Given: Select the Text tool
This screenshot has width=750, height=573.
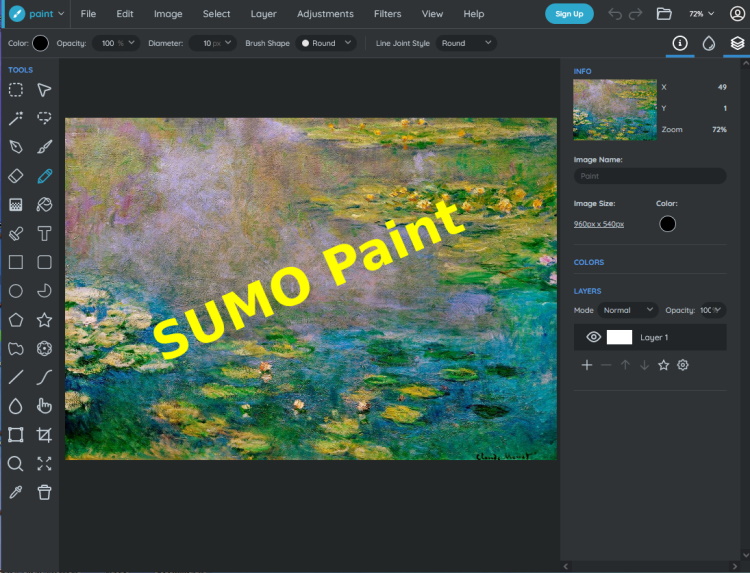Looking at the screenshot, I should tap(44, 234).
